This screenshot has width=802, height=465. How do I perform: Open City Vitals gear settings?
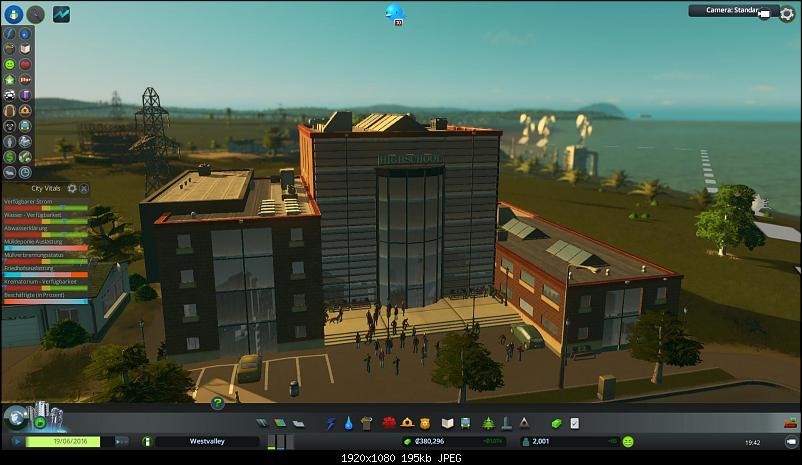[x=72, y=188]
